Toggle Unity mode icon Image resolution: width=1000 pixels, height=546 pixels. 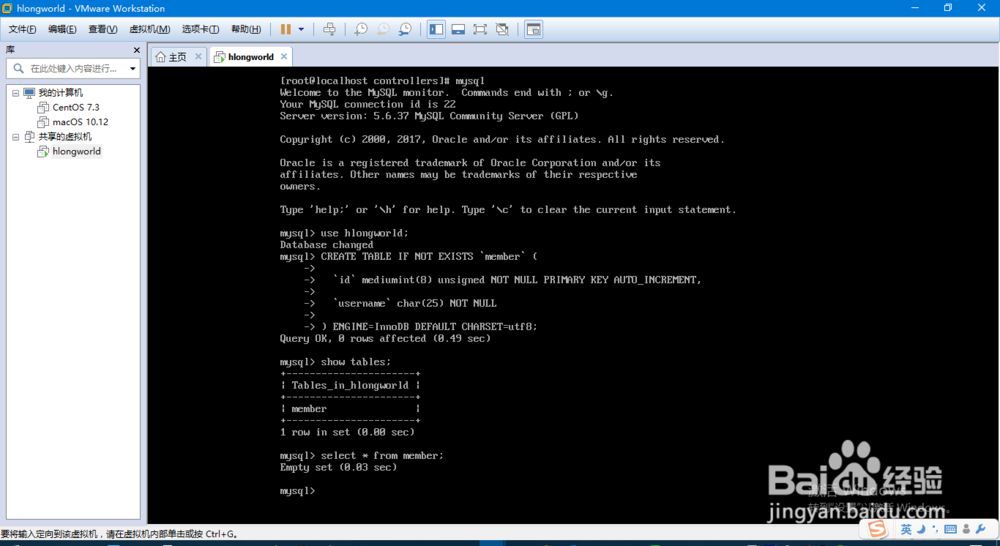(x=502, y=29)
